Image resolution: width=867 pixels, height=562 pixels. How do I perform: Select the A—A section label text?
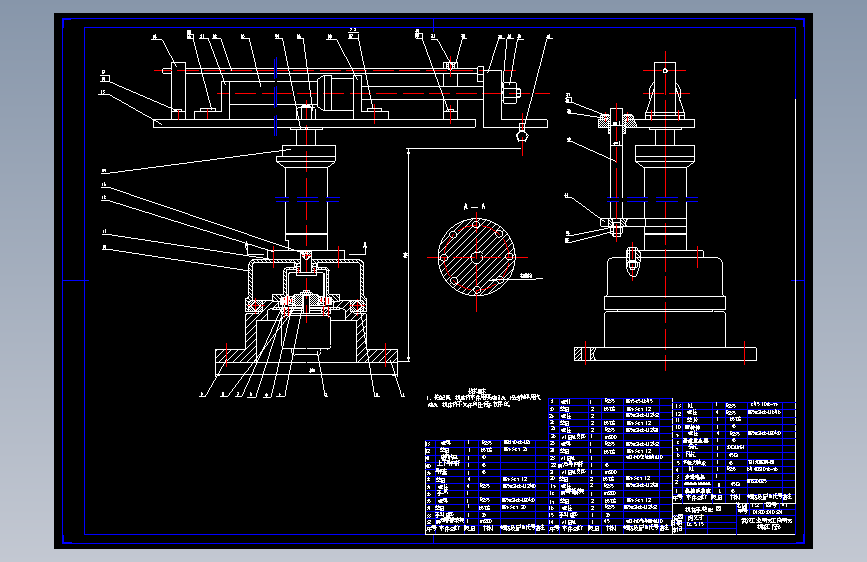click(474, 207)
